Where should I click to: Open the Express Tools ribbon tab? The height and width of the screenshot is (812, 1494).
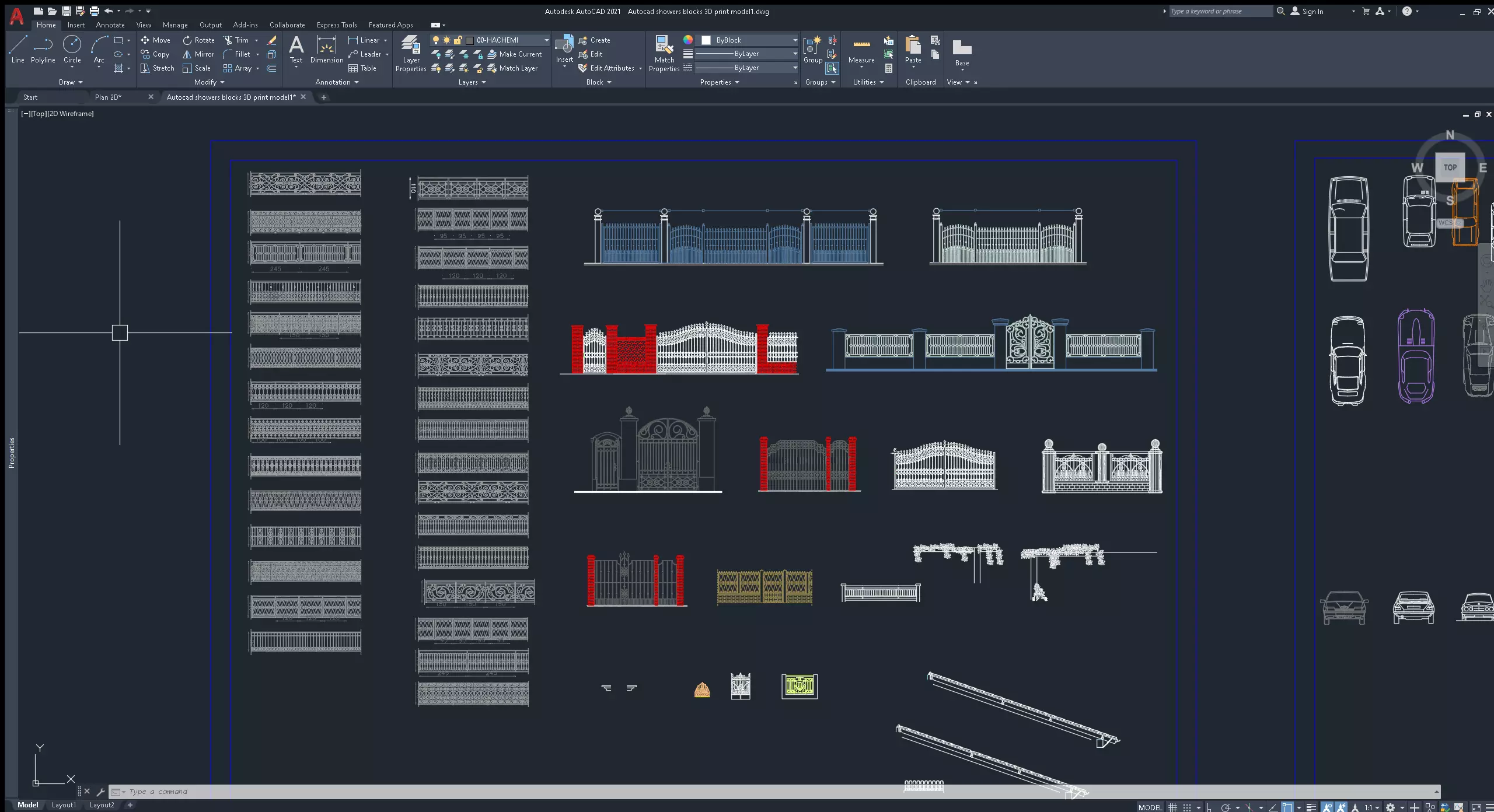click(337, 25)
